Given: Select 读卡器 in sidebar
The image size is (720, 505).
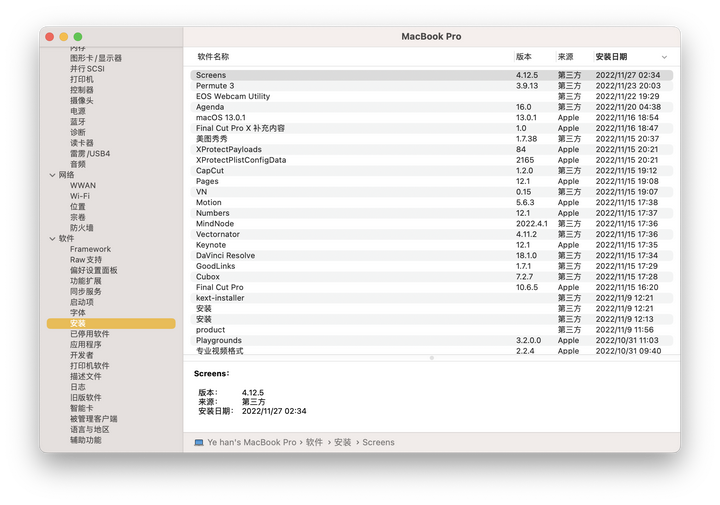Looking at the screenshot, I should (x=82, y=143).
